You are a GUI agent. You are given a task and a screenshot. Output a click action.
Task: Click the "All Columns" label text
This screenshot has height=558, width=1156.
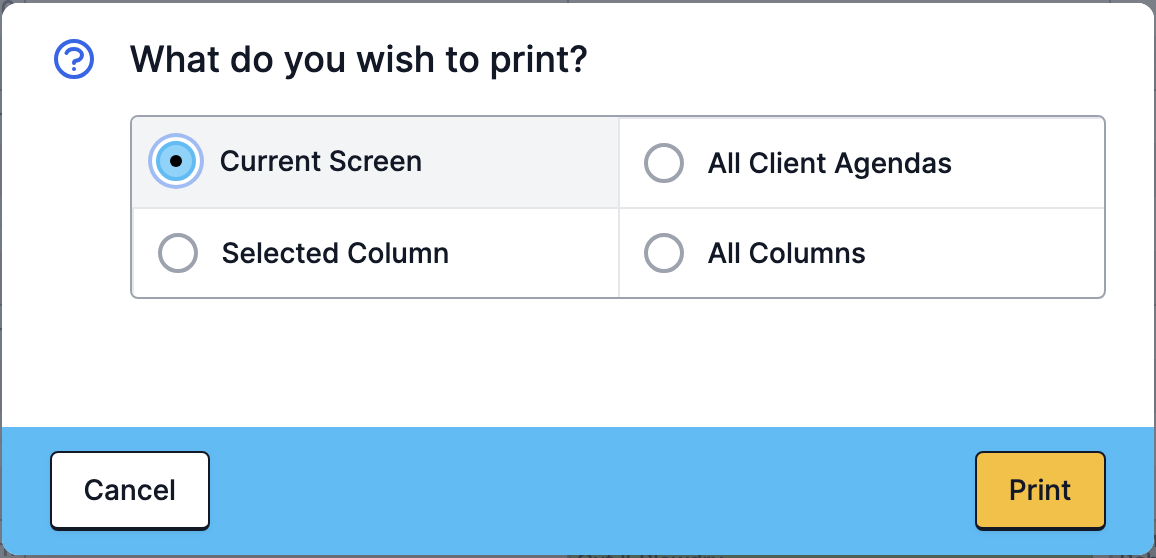click(787, 253)
